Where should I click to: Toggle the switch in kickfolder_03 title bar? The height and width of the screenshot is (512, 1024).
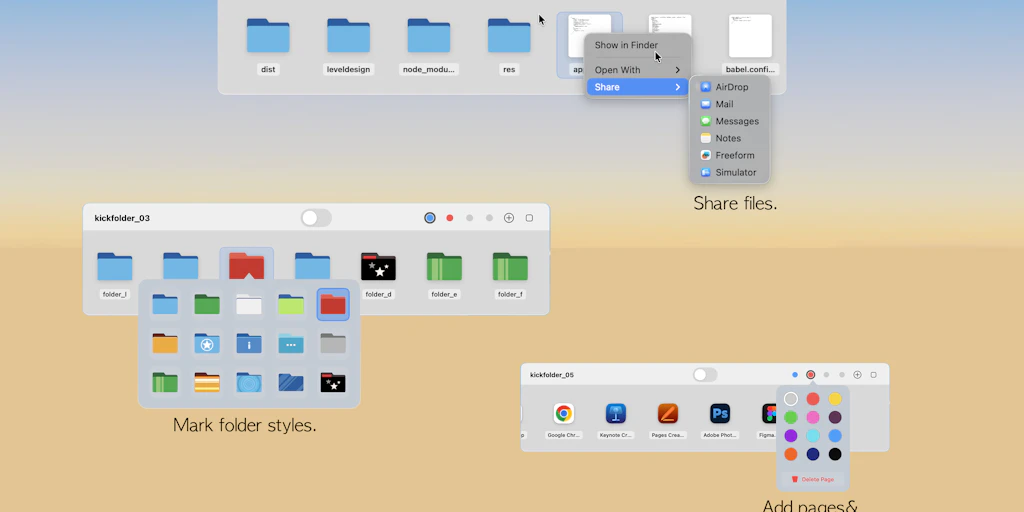coord(316,218)
